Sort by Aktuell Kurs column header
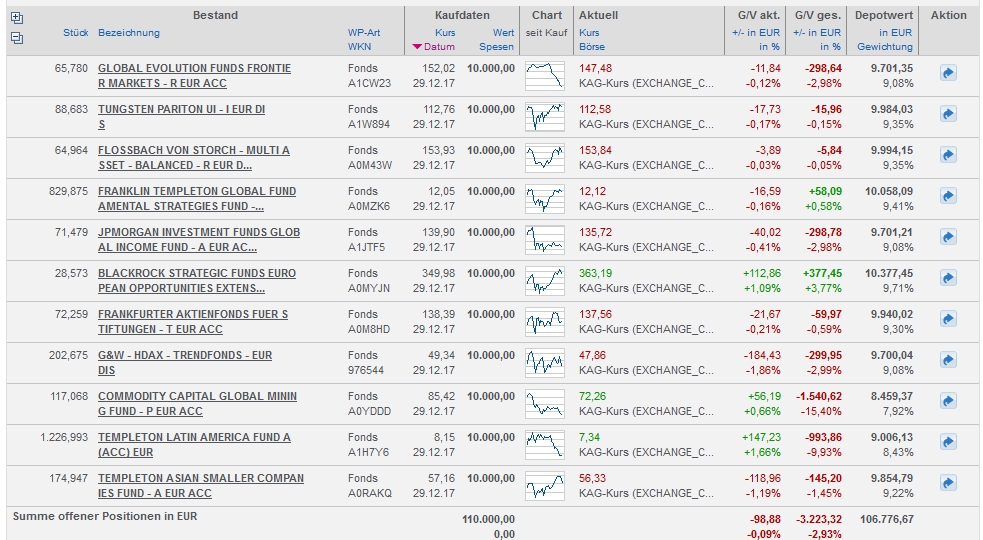This screenshot has width=983, height=540. [589, 33]
